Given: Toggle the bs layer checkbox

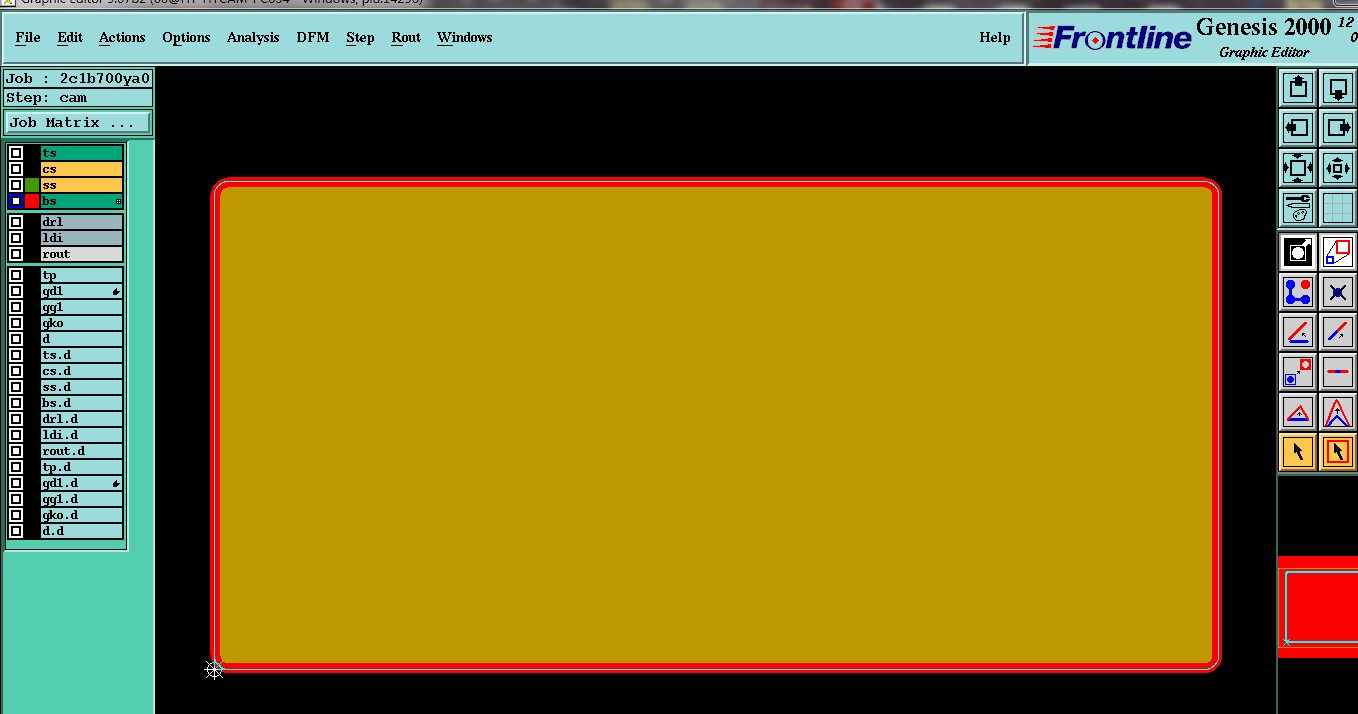Looking at the screenshot, I should (x=16, y=201).
